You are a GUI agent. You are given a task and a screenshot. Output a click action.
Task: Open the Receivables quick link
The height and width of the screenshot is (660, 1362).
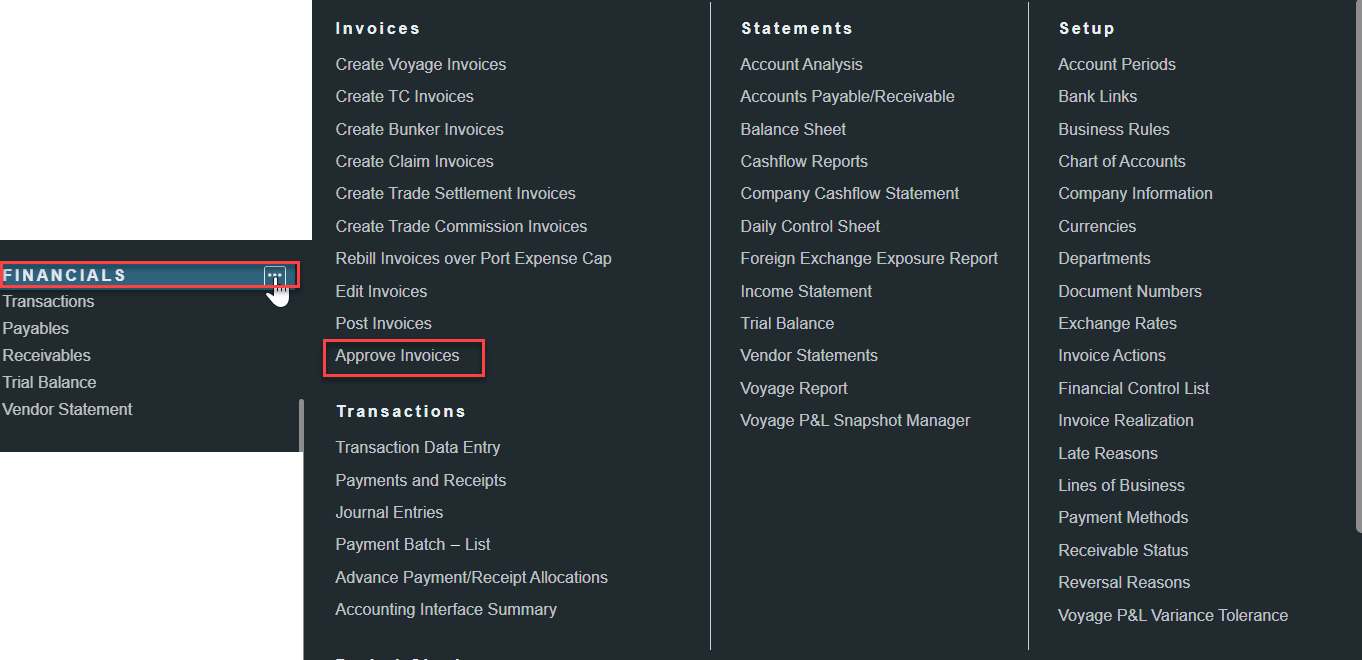coord(46,356)
